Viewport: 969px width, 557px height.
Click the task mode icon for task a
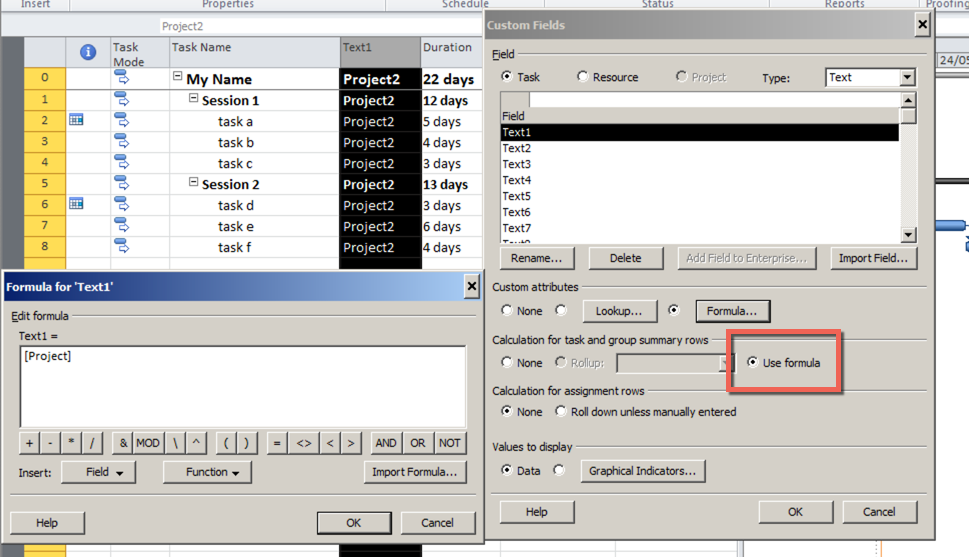click(x=122, y=120)
